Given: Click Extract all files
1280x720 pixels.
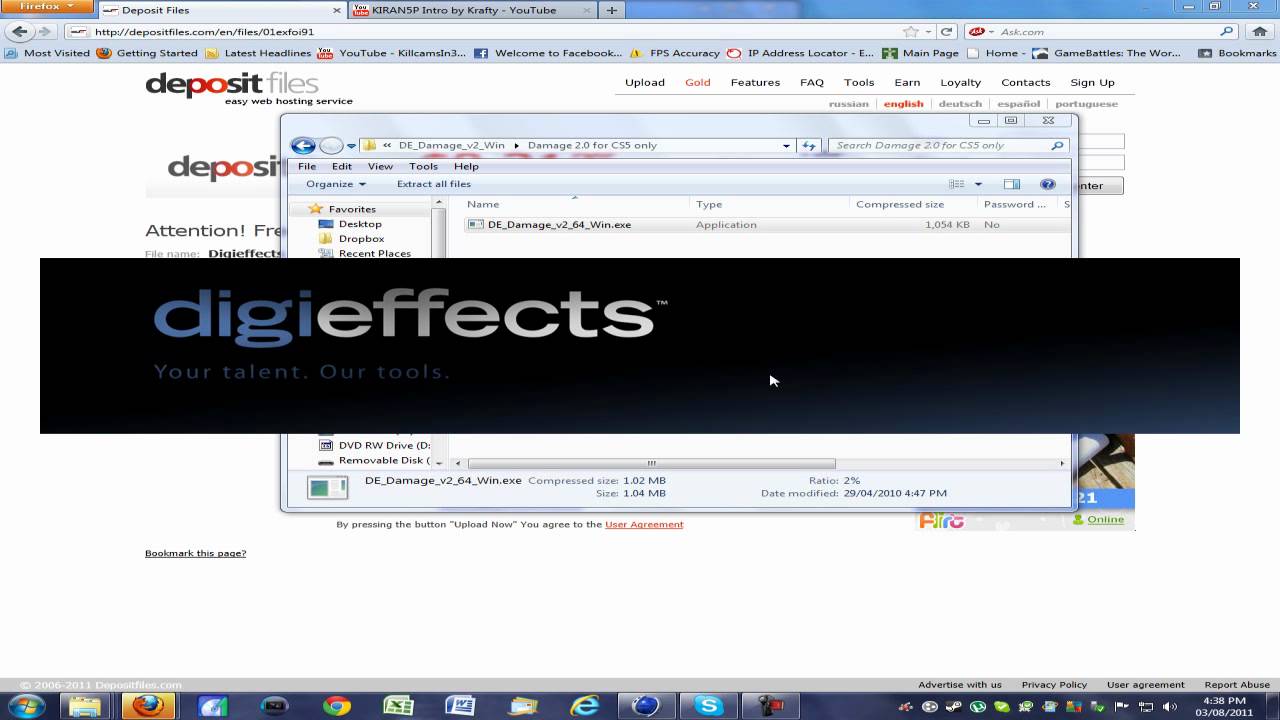Looking at the screenshot, I should 434,184.
